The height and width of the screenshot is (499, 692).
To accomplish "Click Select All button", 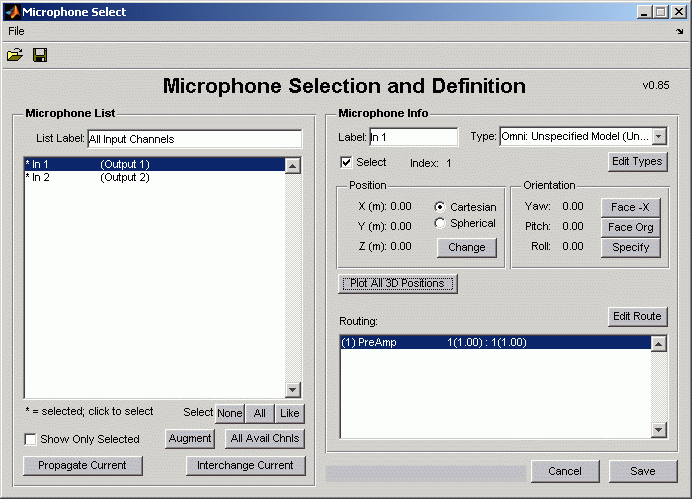I will pyautogui.click(x=260, y=413).
